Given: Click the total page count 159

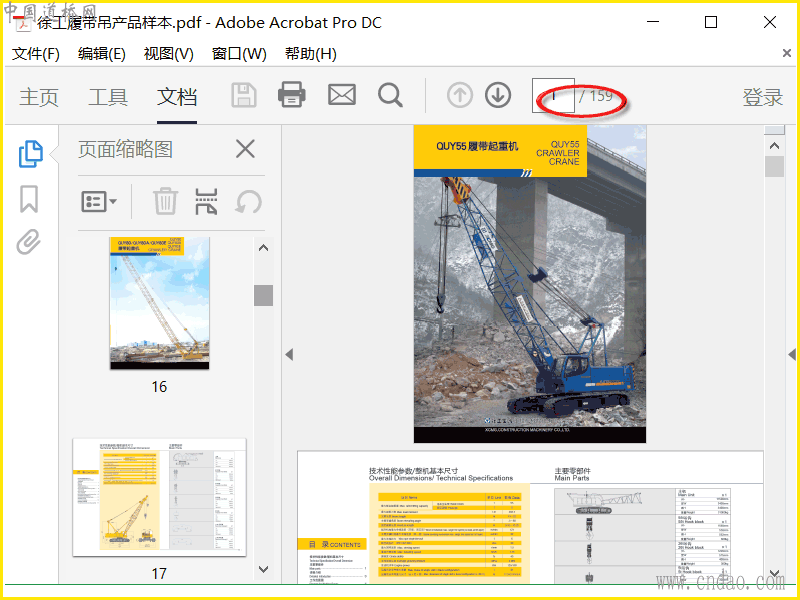Looking at the screenshot, I should 602,95.
